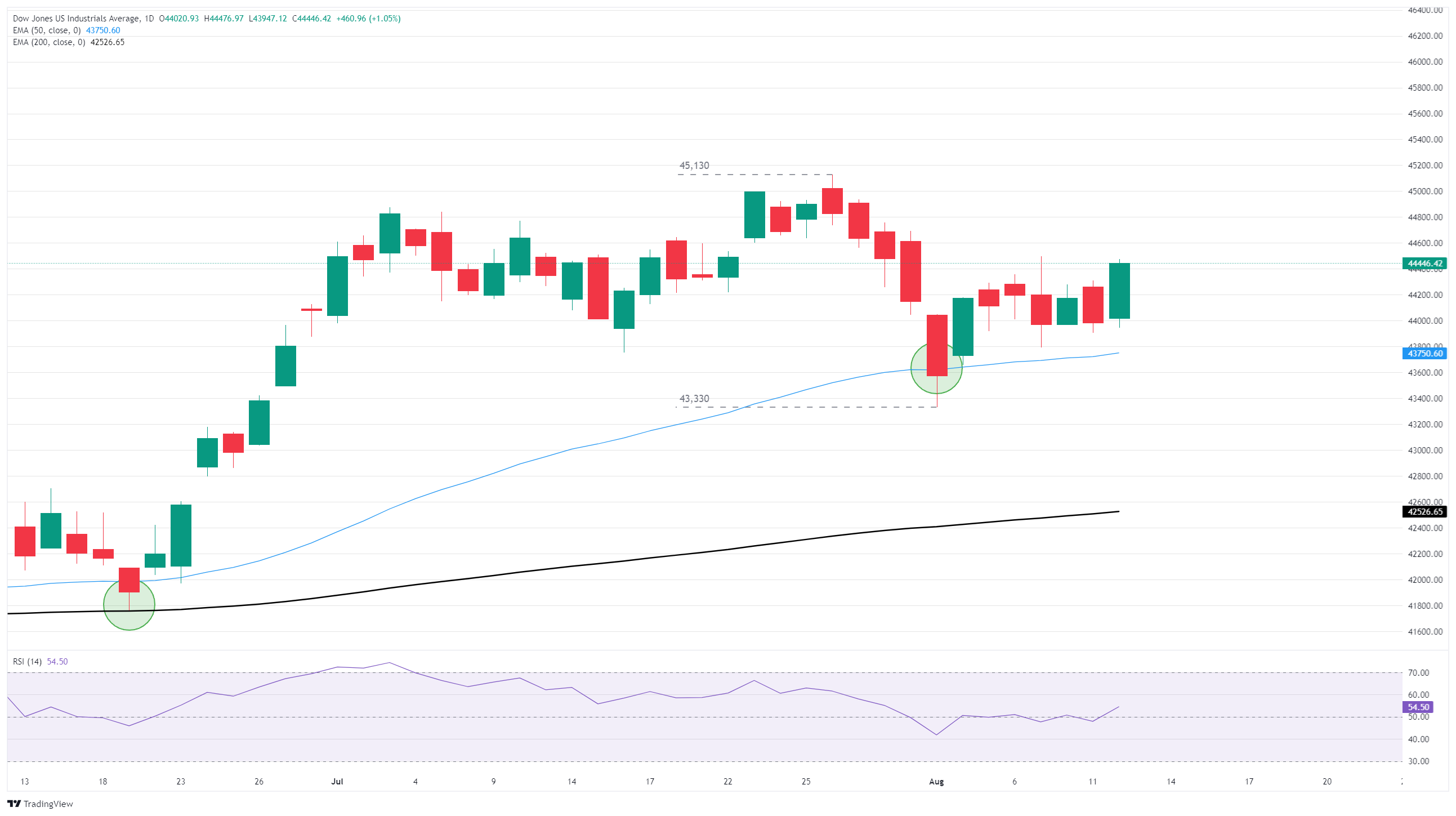Select the EMA 50 indicator legend
The image size is (1456, 816).
point(66,30)
